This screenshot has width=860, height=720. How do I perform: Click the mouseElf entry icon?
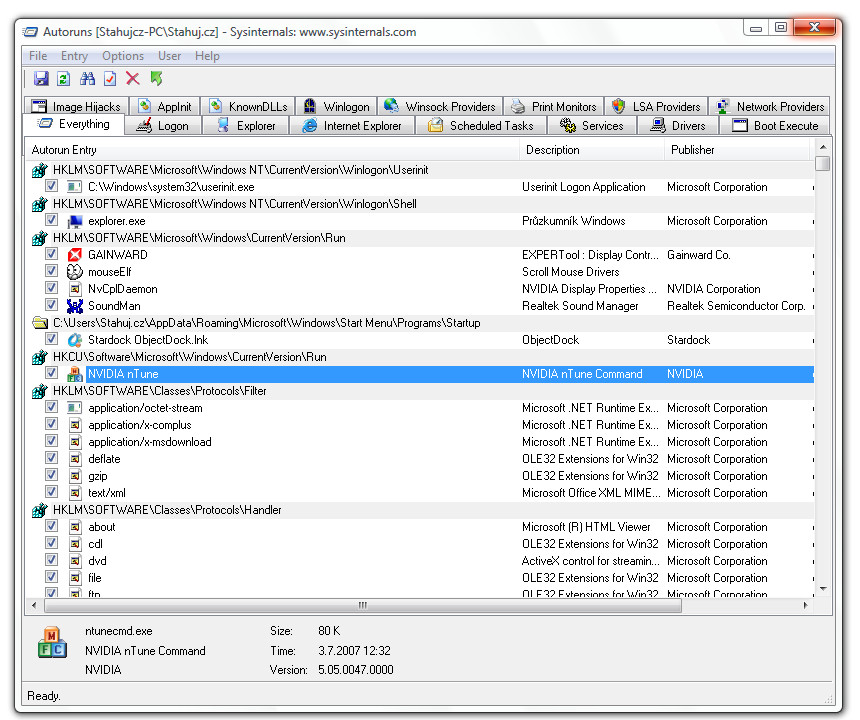point(75,272)
